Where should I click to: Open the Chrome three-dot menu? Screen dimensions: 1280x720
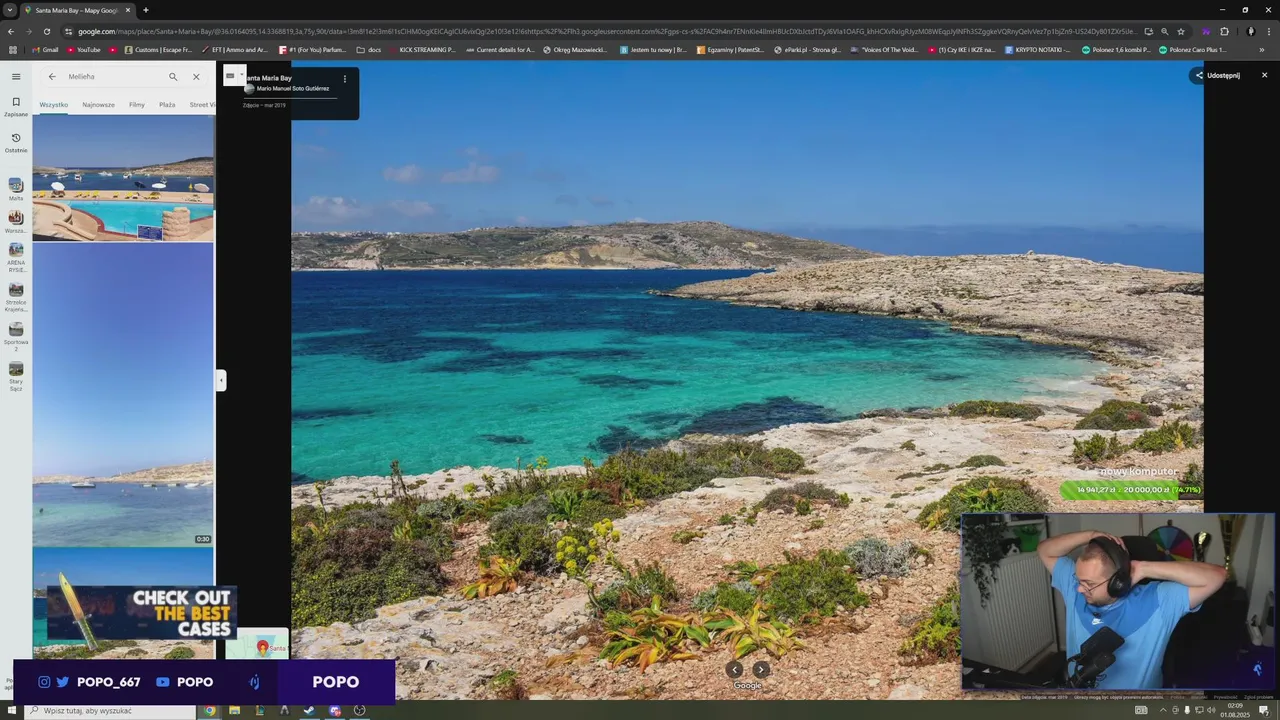pos(1268,31)
